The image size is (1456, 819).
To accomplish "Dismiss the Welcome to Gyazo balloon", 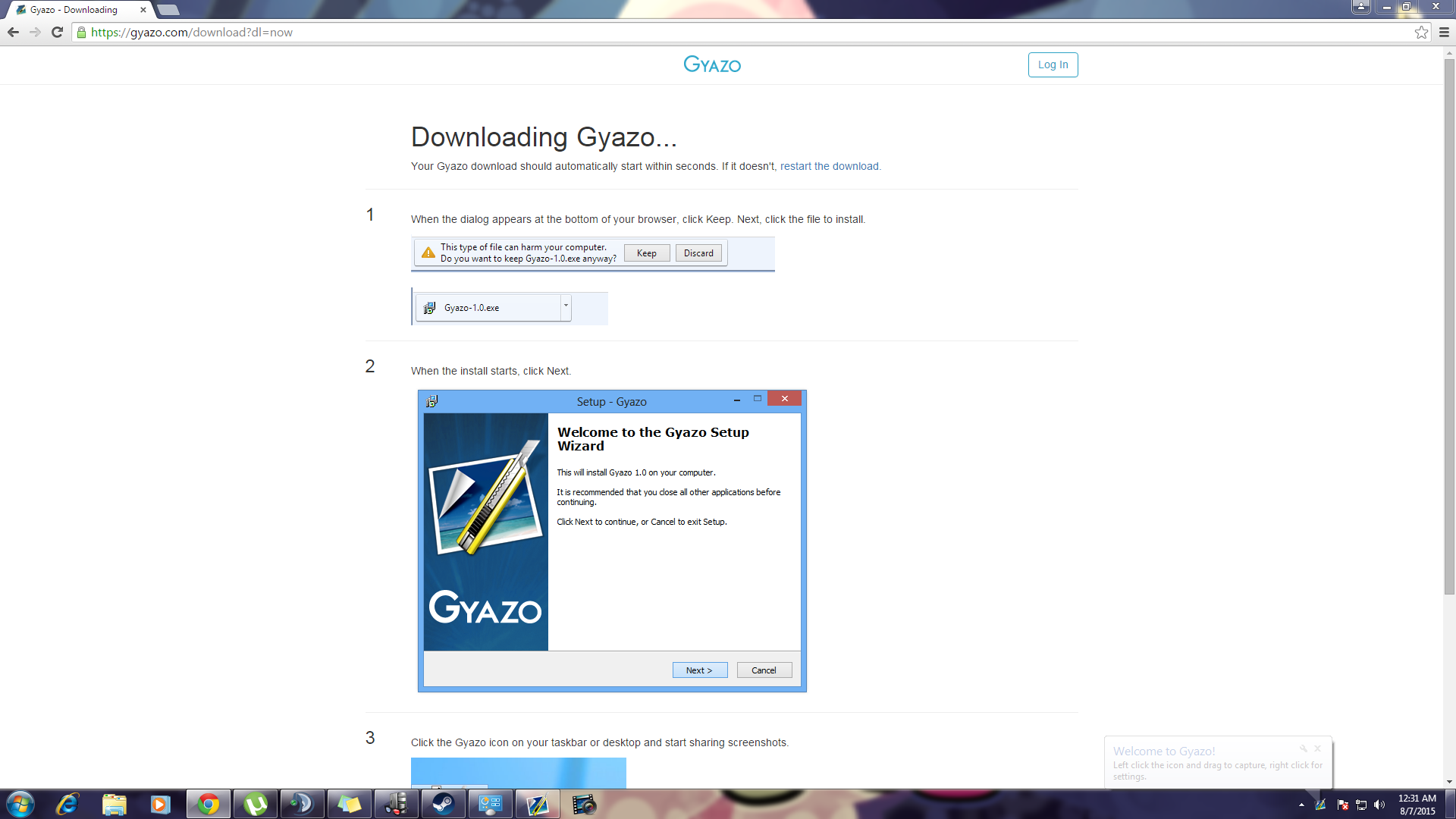I will pyautogui.click(x=1318, y=748).
